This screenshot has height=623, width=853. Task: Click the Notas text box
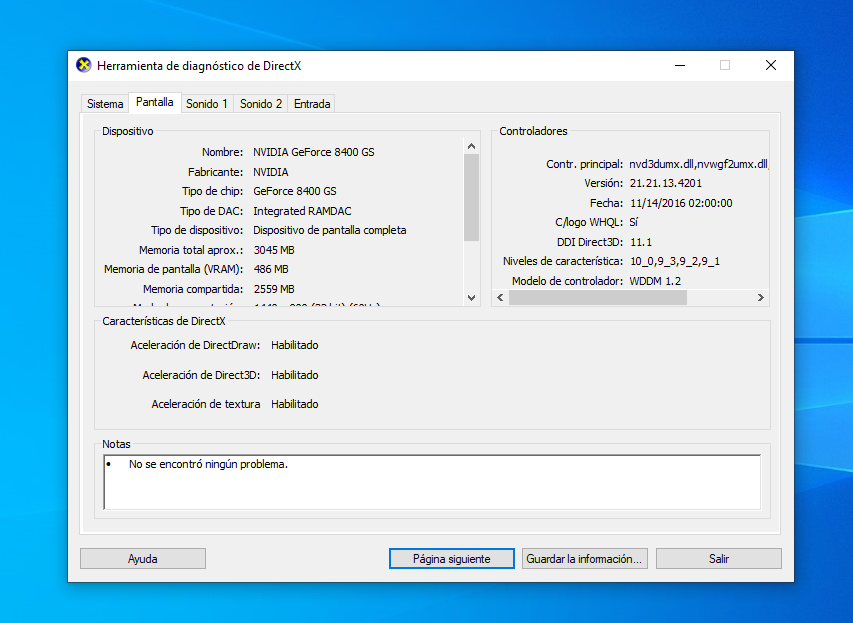pyautogui.click(x=432, y=483)
